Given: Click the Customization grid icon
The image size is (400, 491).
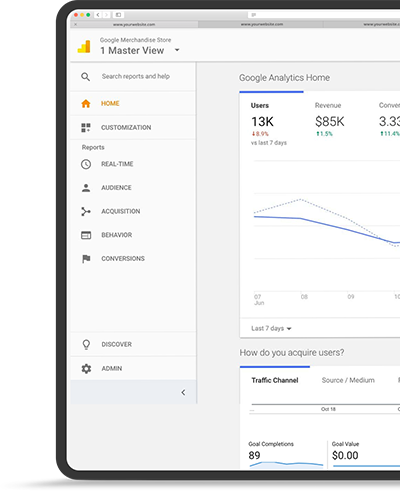Looking at the screenshot, I should tap(86, 128).
